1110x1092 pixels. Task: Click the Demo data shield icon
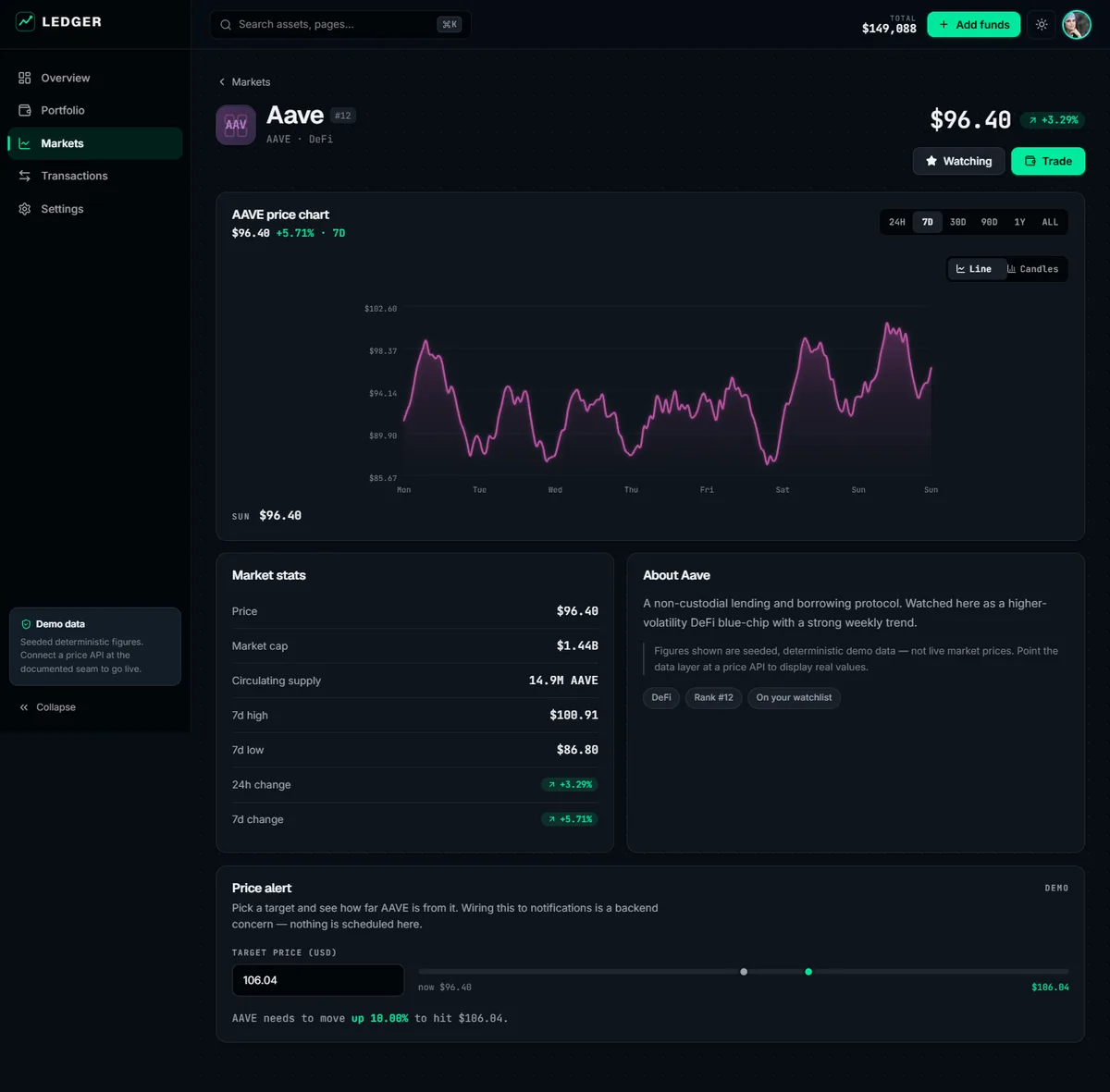(x=26, y=624)
